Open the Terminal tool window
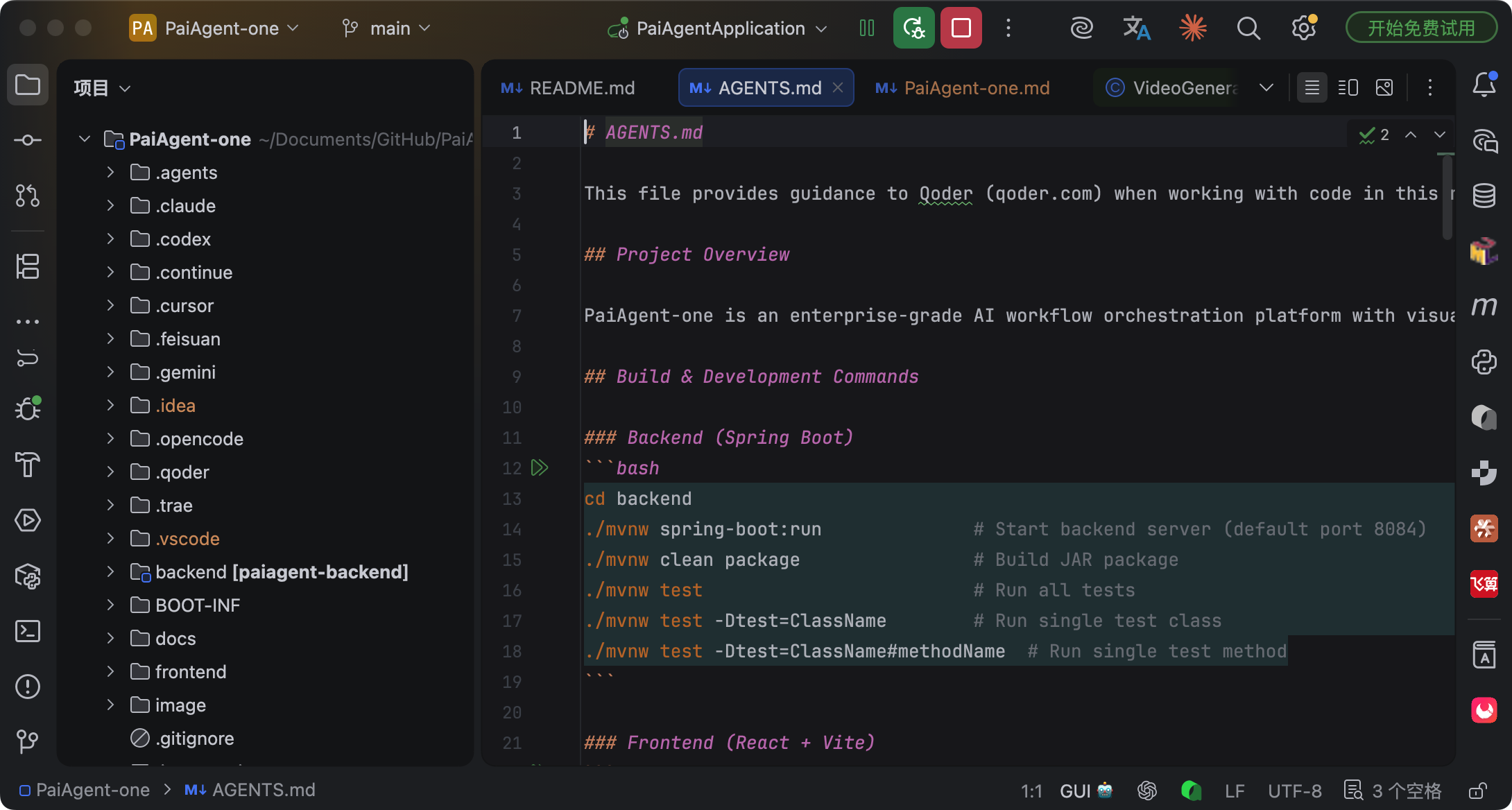1512x810 pixels. tap(28, 631)
